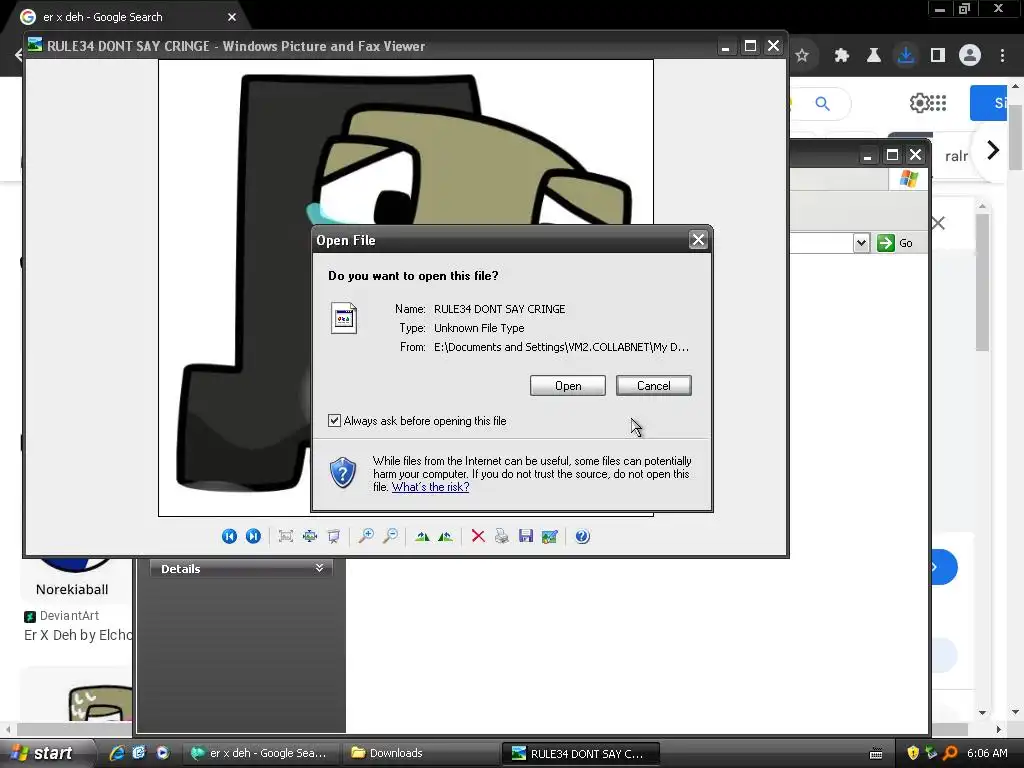Close the er x deh Chrome tab
The height and width of the screenshot is (768, 1024).
[232, 17]
